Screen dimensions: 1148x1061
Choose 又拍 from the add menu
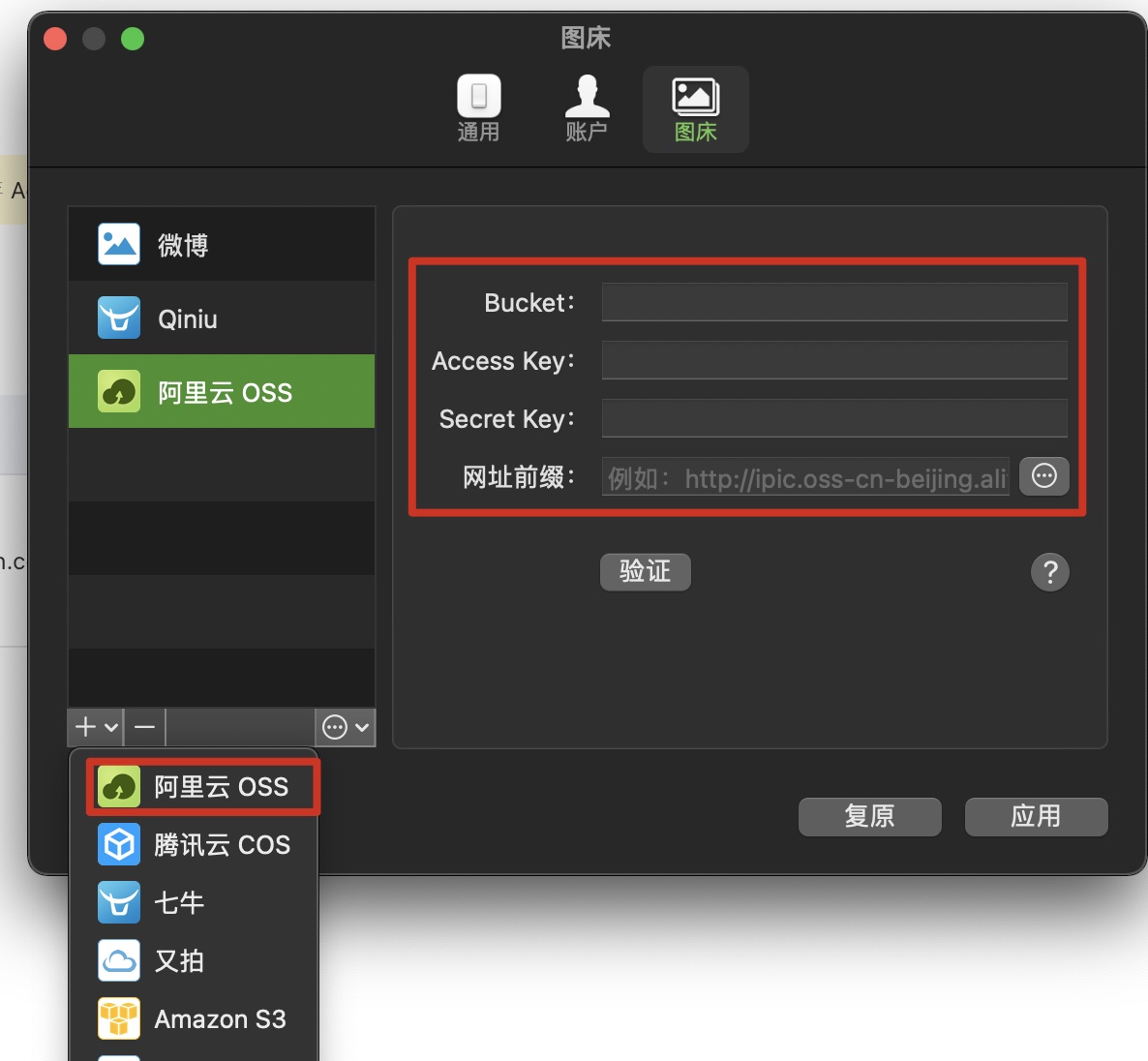pos(194,961)
